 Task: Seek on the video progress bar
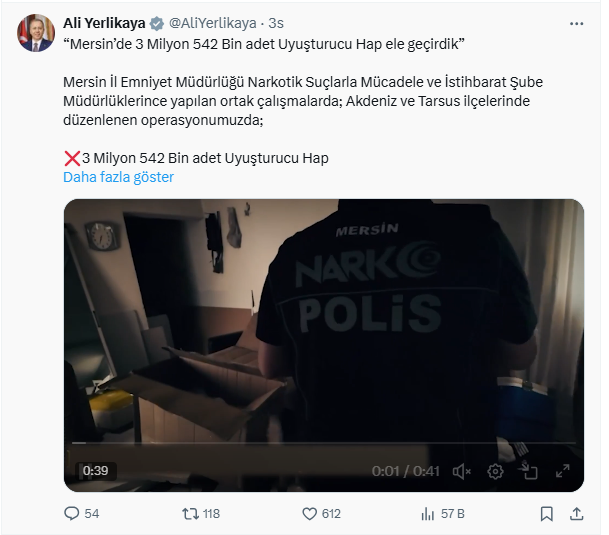pos(324,443)
